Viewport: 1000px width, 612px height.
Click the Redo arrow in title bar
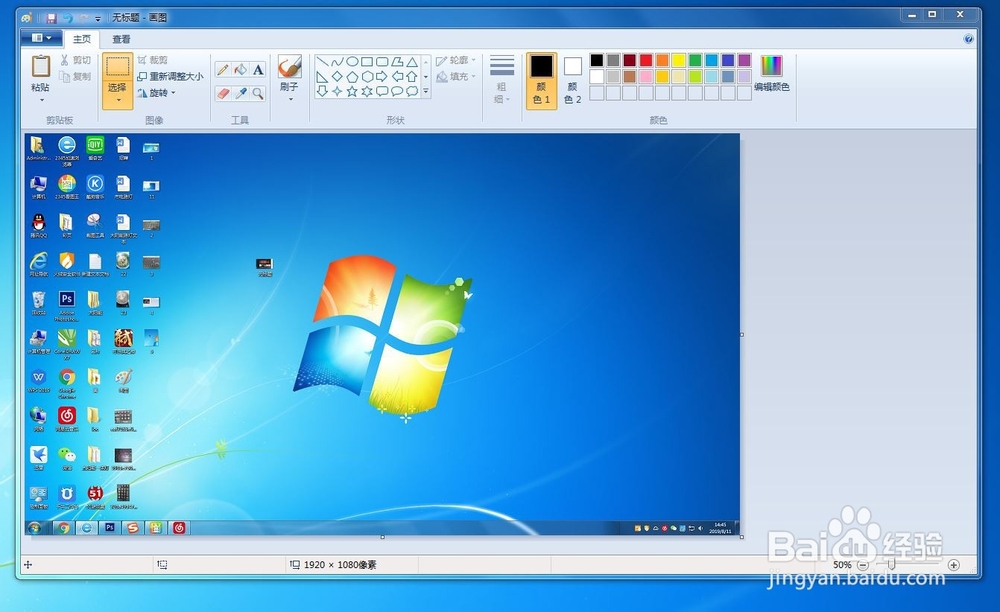pyautogui.click(x=83, y=18)
